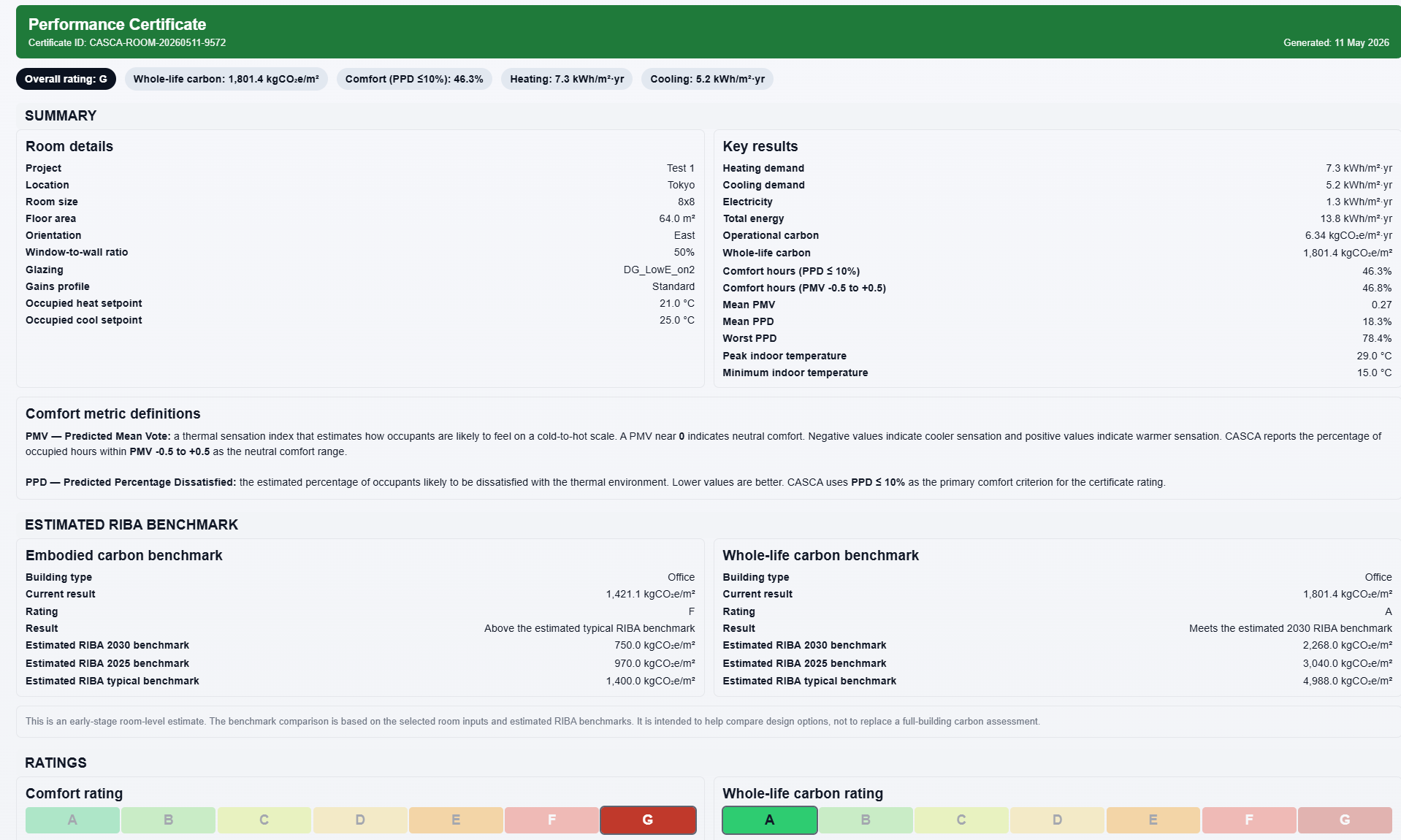Click the Glazing value DG_LowE_on2

click(659, 270)
